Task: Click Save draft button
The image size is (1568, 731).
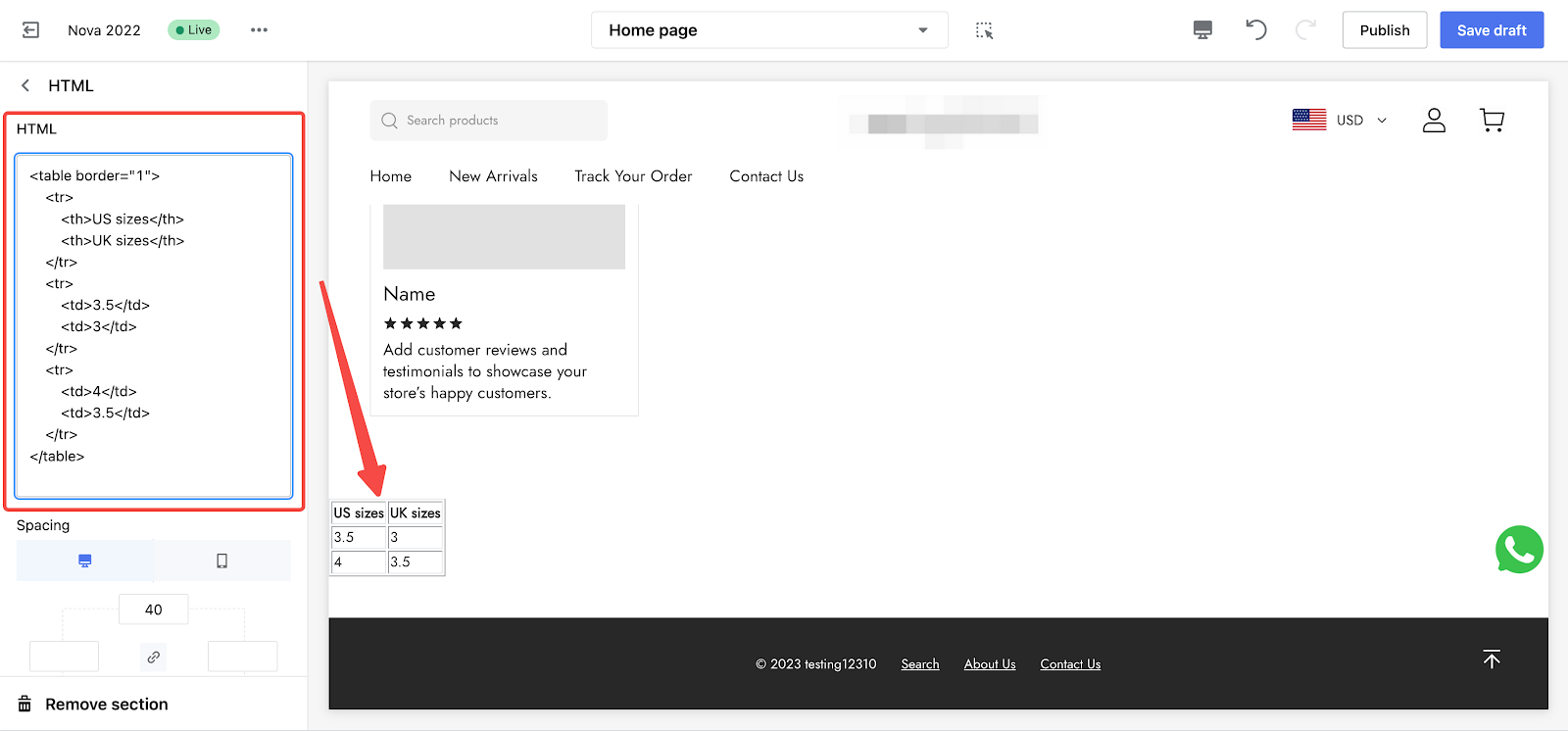Action: (x=1492, y=30)
